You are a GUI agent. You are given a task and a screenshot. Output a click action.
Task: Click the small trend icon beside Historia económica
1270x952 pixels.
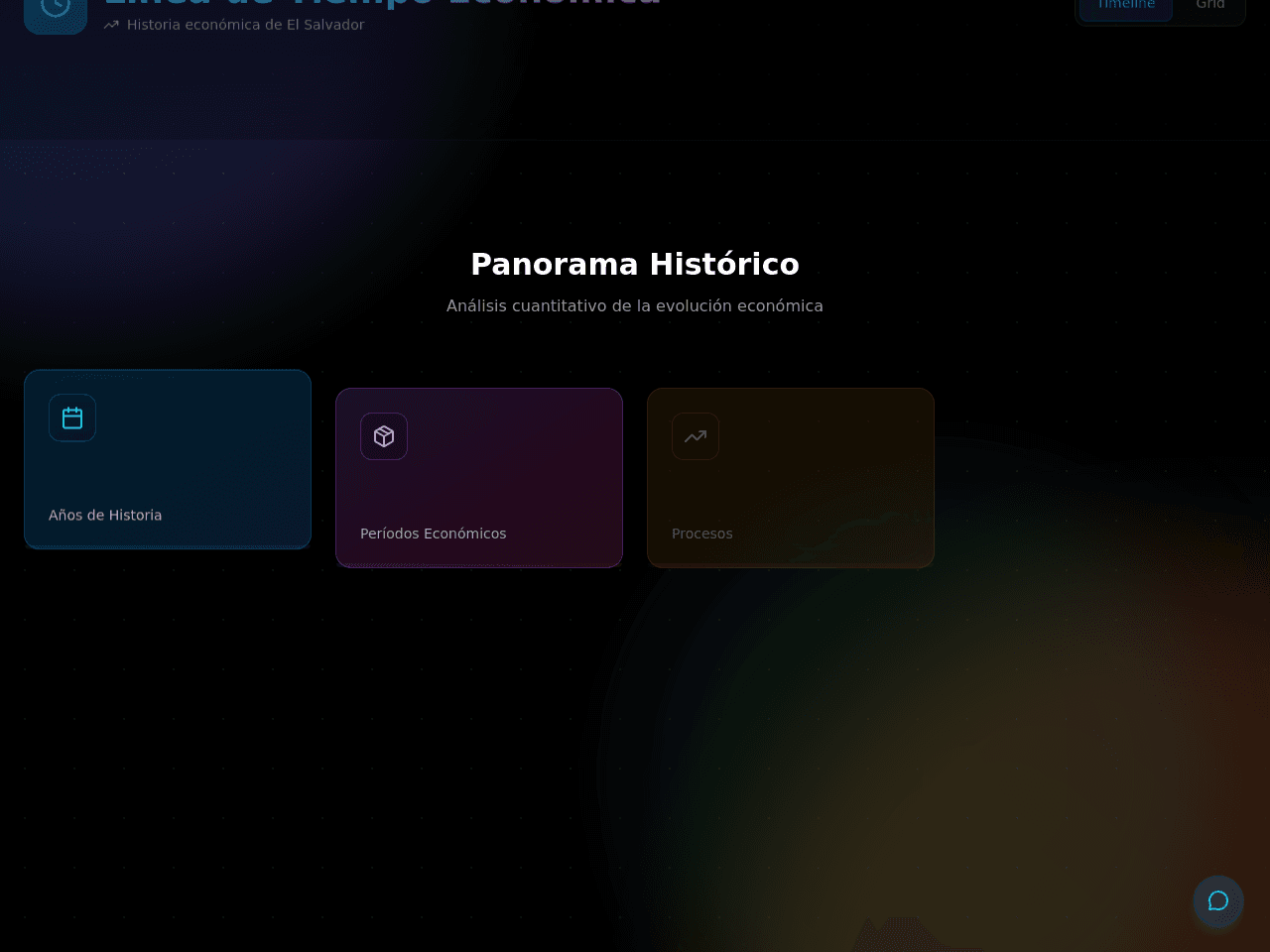point(111,25)
